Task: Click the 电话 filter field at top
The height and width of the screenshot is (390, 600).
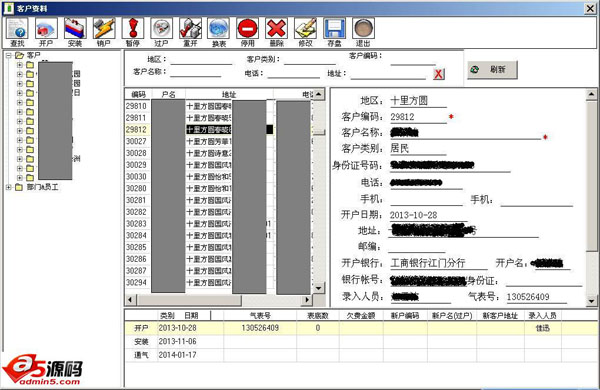Action: tap(293, 73)
